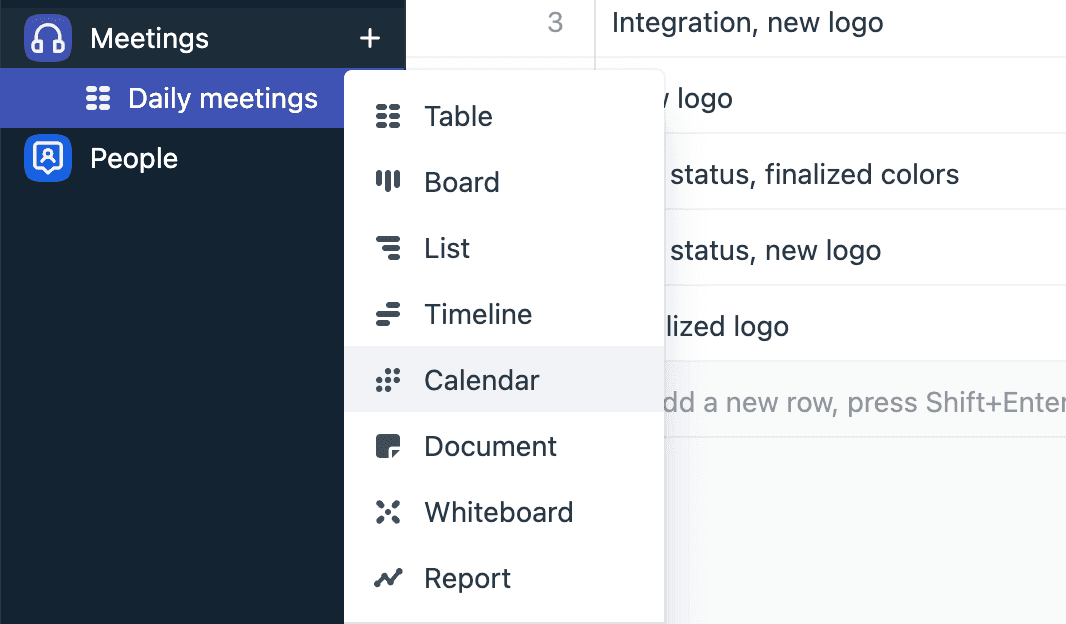1066x624 pixels.
Task: Click the Calendar view icon
Action: [x=389, y=380]
